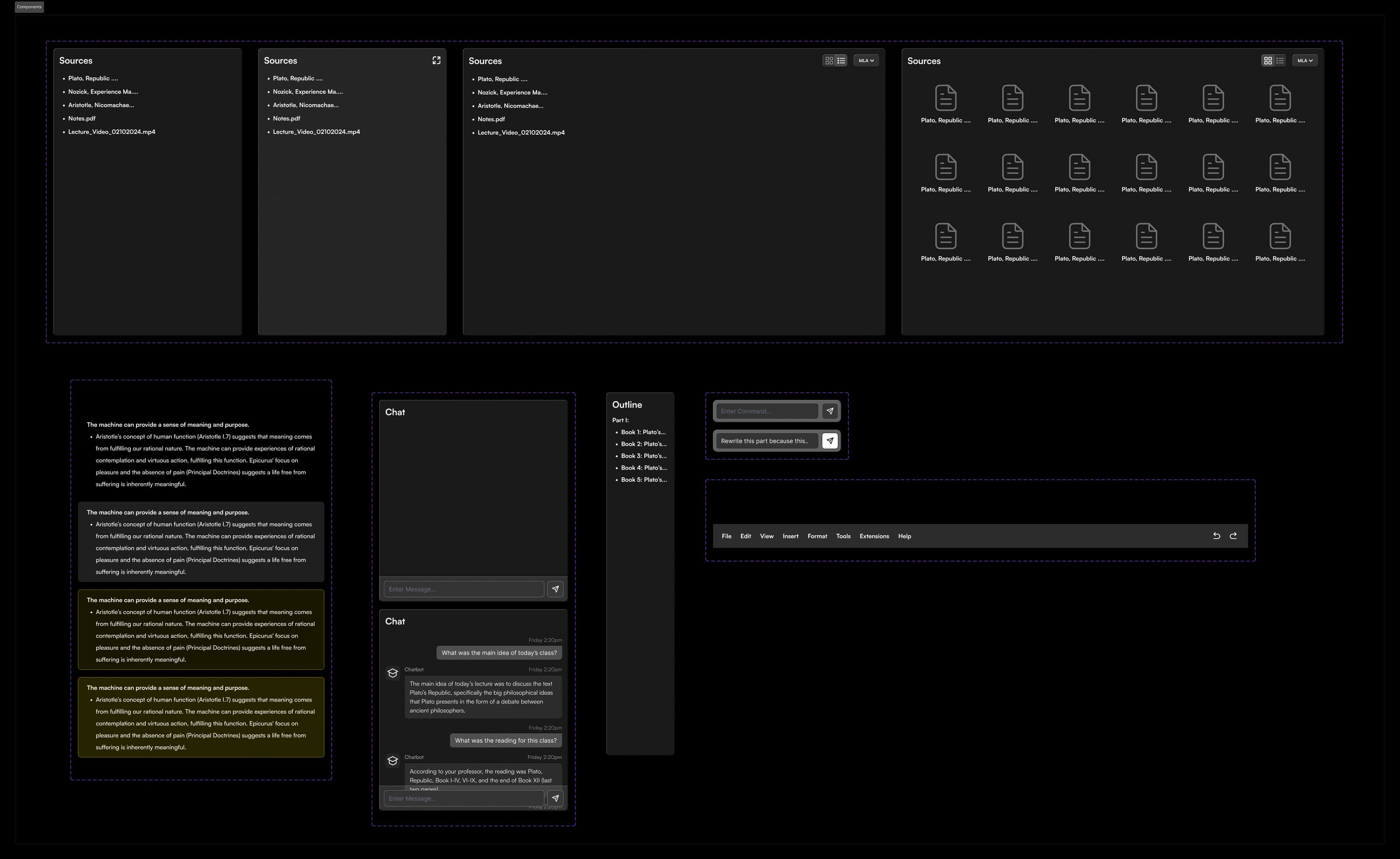Open the Insert menu

coord(790,536)
